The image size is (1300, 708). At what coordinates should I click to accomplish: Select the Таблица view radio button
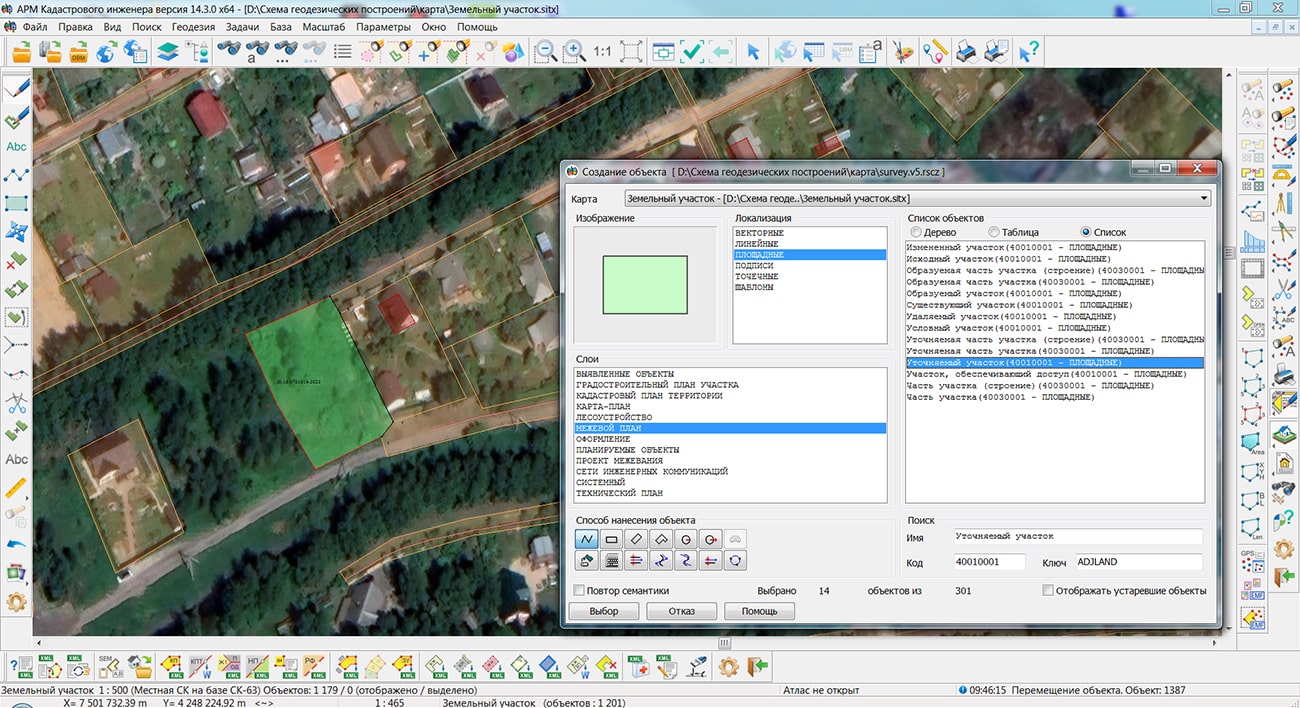[x=993, y=232]
